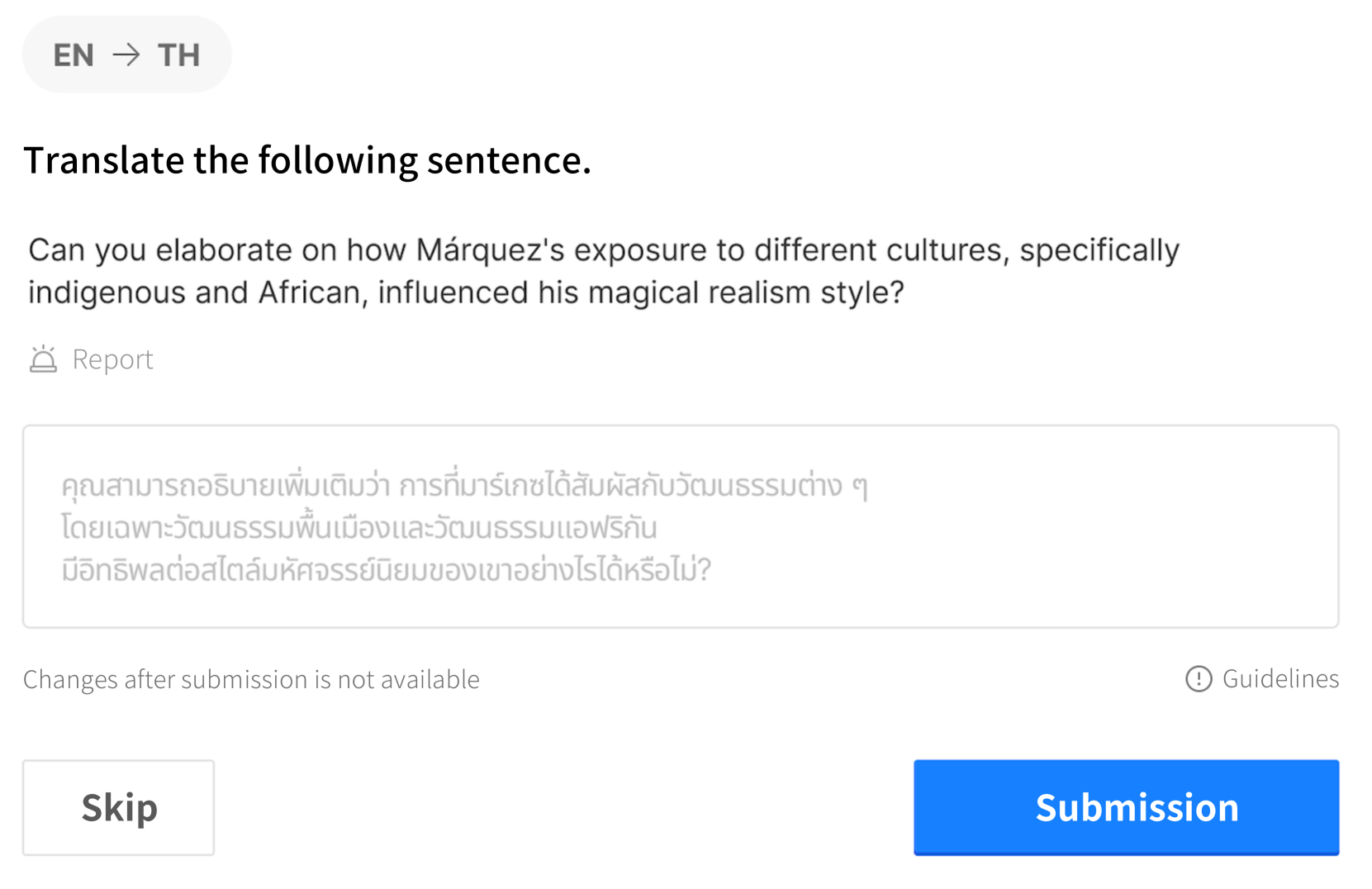Click the last line of Thai placeholder text
The image size is (1372, 889).
point(386,570)
